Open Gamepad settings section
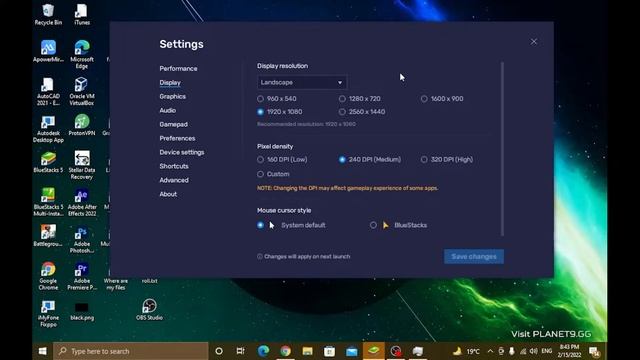This screenshot has height=360, width=640. [173, 124]
